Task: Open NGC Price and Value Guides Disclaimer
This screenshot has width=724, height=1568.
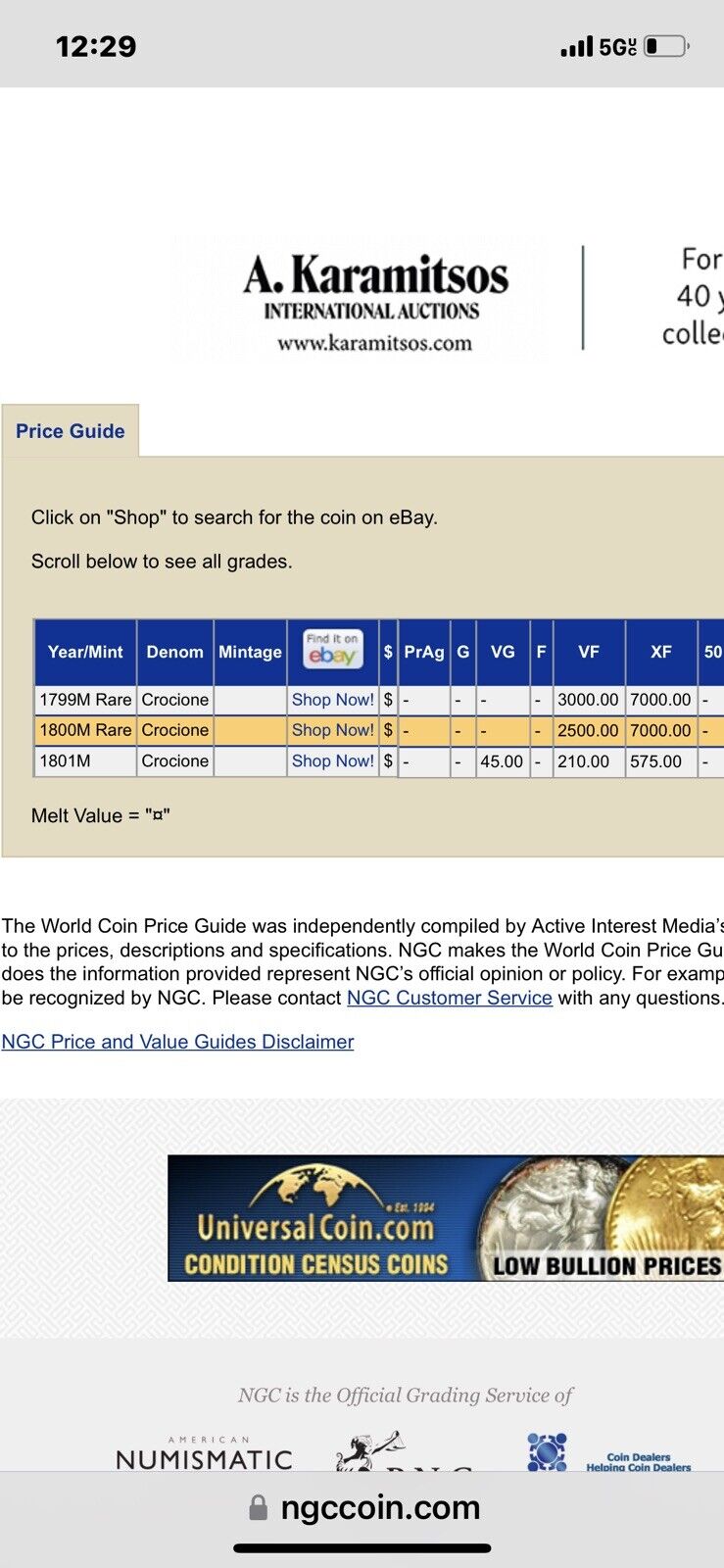Action: [x=177, y=1042]
